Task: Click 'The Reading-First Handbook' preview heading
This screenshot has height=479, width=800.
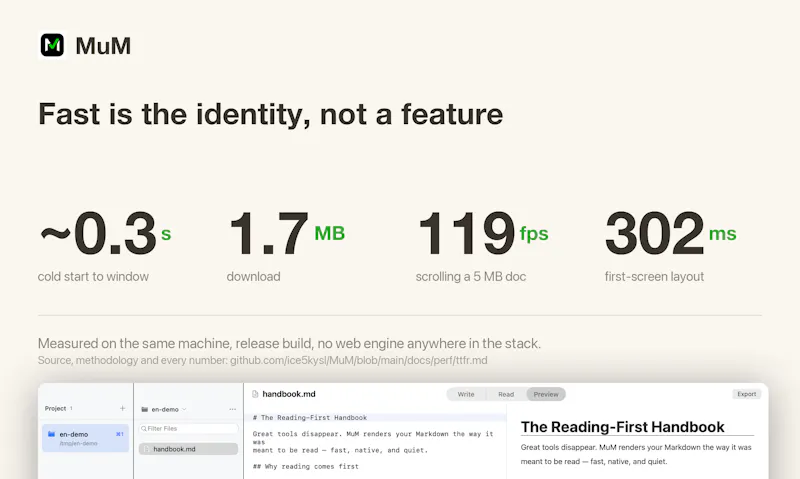Action: click(622, 426)
